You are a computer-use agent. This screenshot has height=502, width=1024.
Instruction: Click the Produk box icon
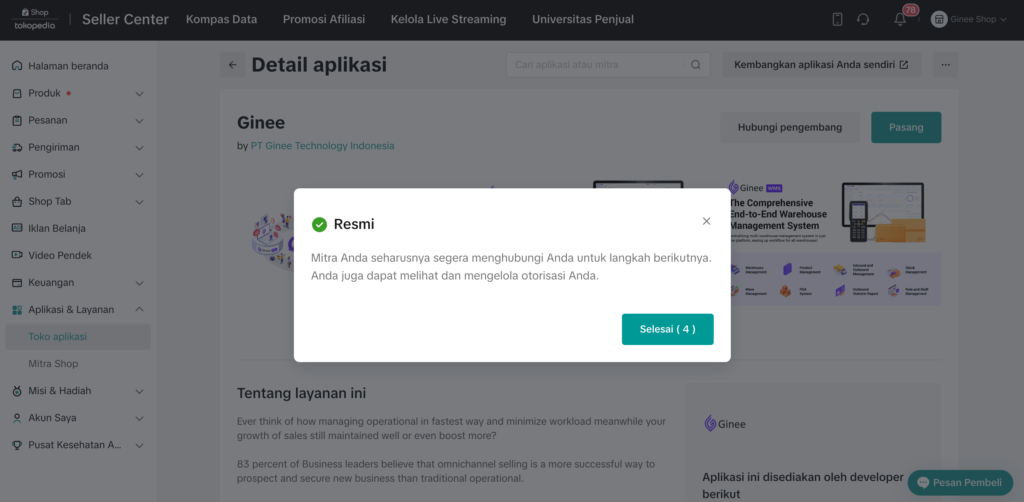pos(17,93)
